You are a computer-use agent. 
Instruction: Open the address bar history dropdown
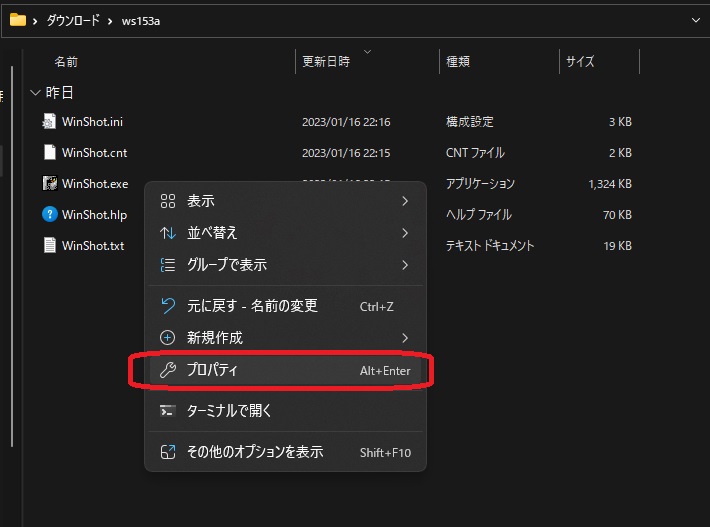coord(696,20)
